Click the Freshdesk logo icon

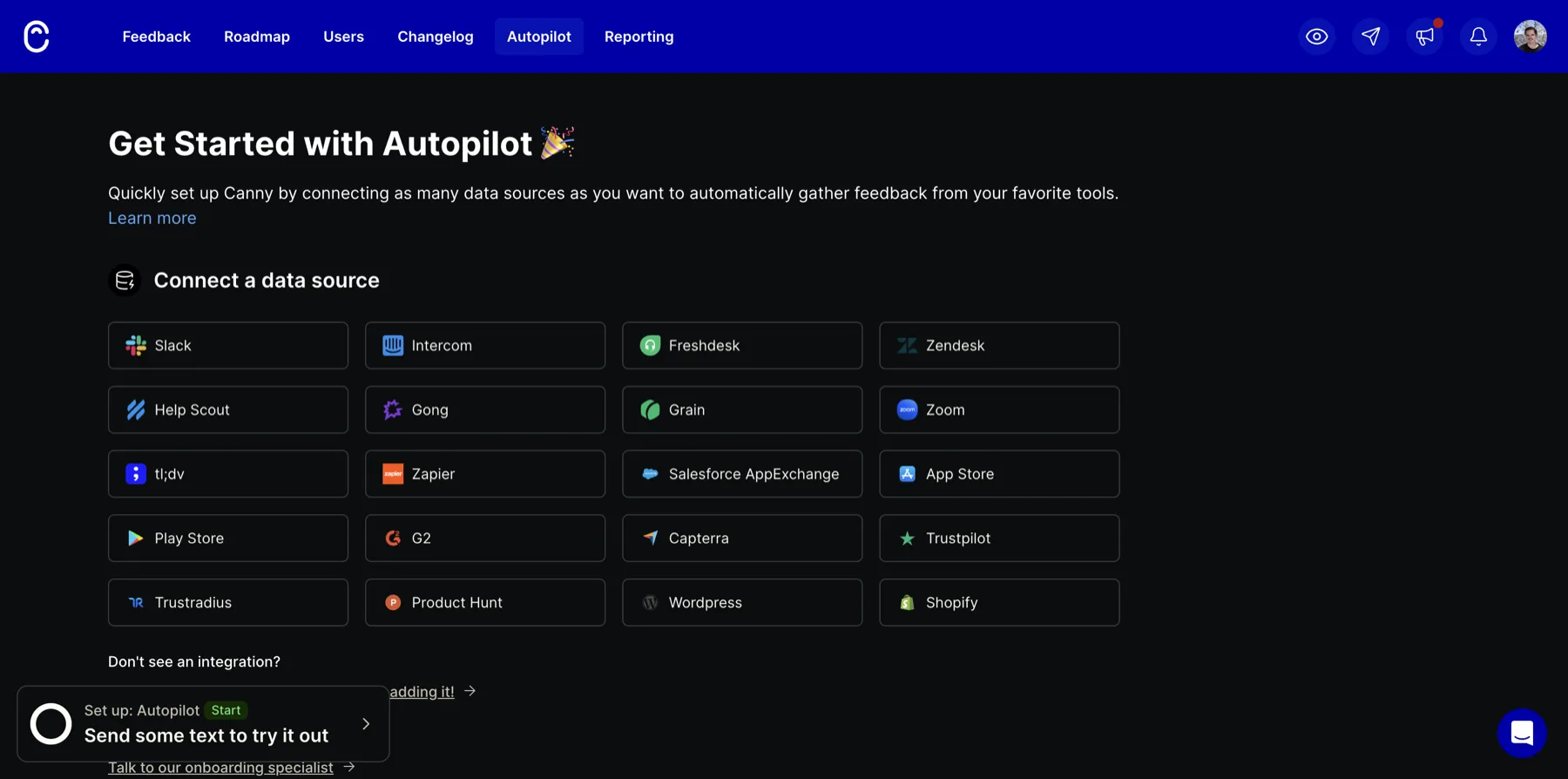tap(650, 346)
